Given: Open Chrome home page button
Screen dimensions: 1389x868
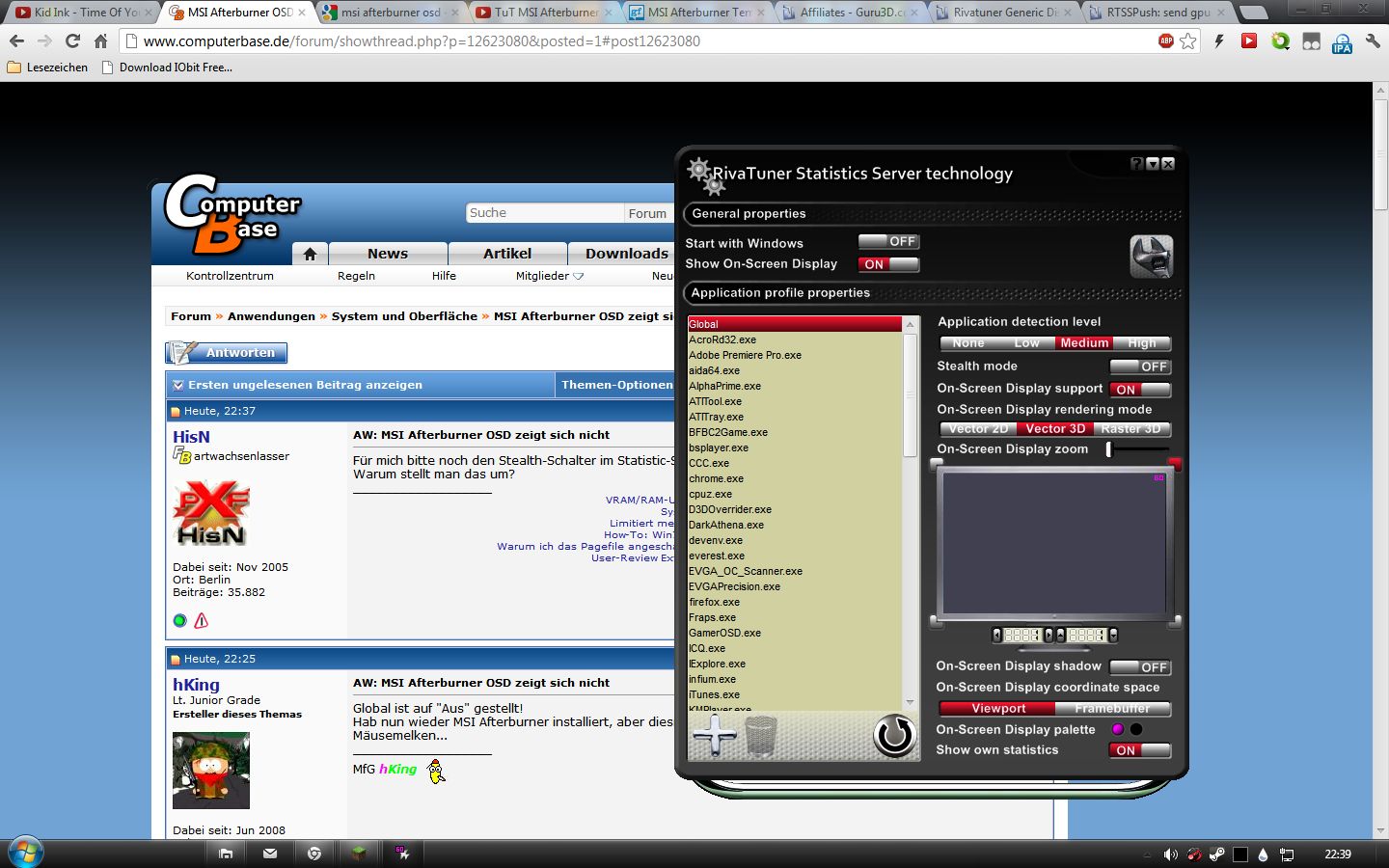Looking at the screenshot, I should pos(100,41).
